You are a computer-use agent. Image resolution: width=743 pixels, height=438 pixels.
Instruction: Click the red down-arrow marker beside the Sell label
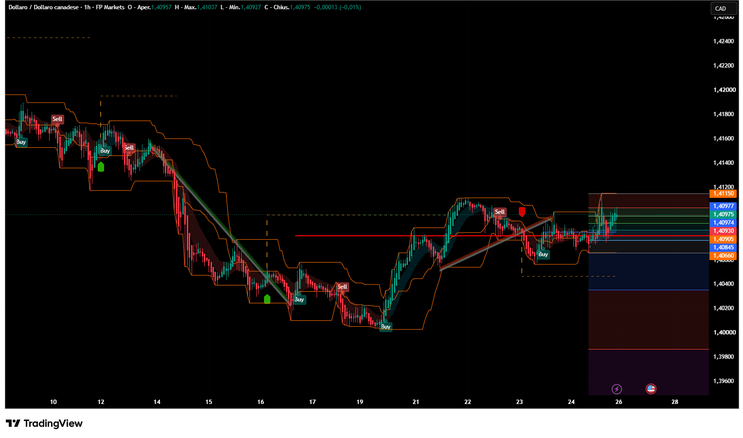[x=522, y=211]
